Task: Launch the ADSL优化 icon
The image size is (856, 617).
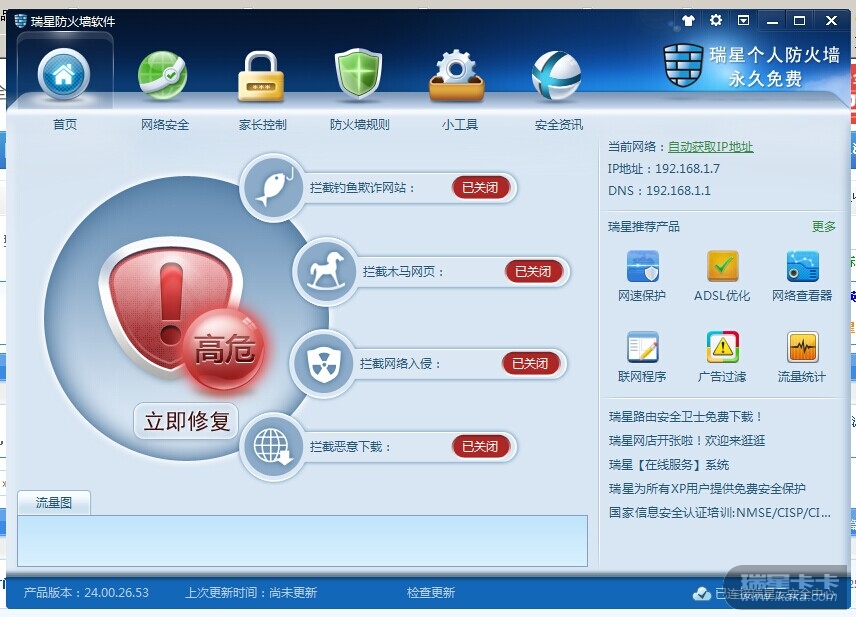Action: pyautogui.click(x=723, y=266)
